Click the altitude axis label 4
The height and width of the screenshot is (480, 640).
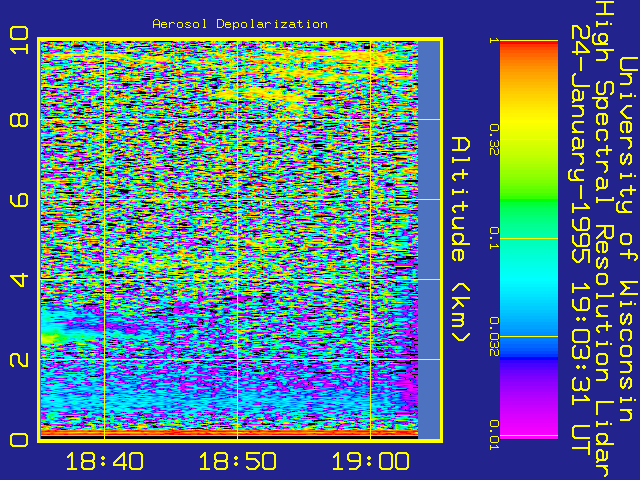coord(19,280)
